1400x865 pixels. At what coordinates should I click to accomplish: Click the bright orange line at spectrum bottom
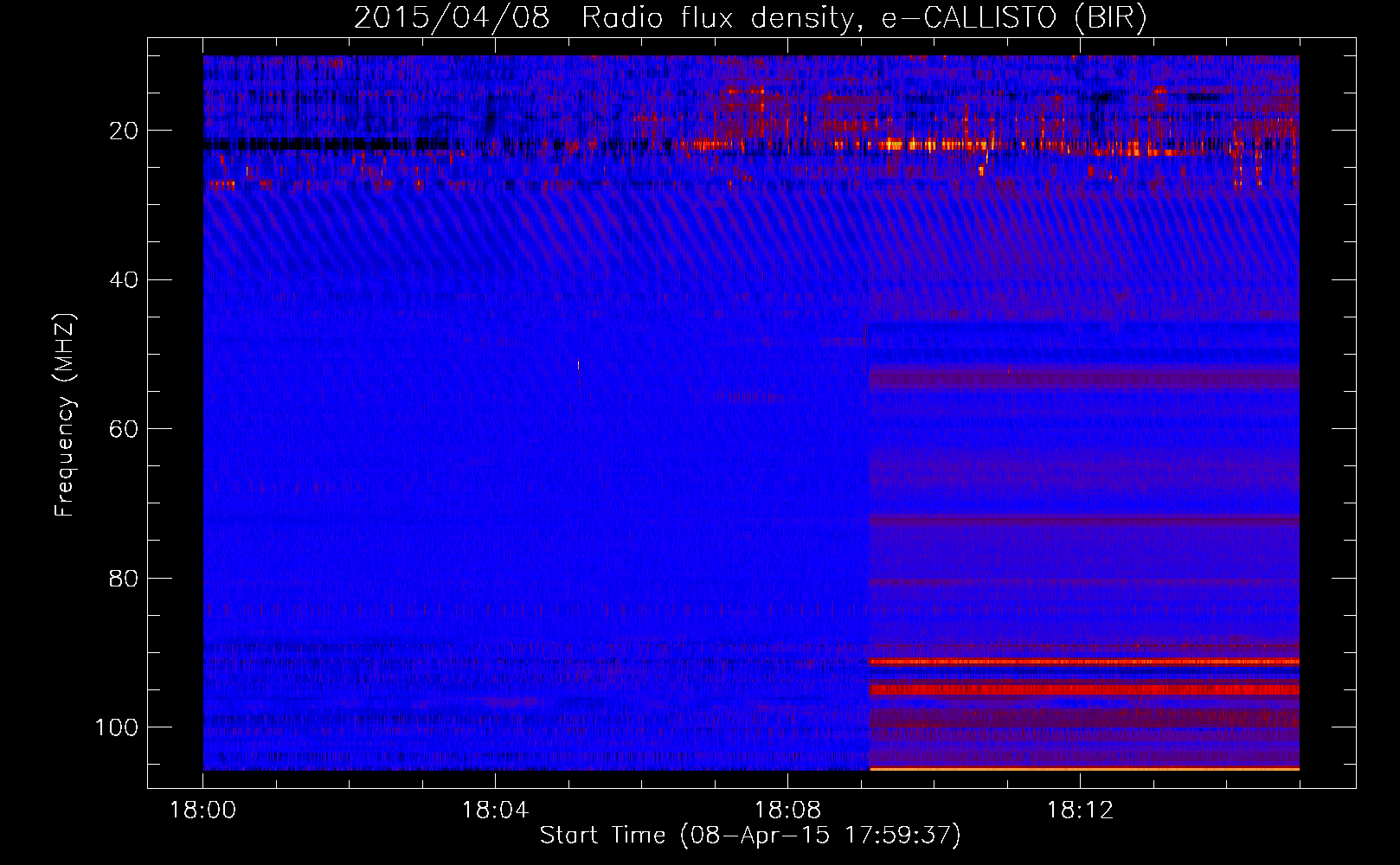click(x=1084, y=768)
